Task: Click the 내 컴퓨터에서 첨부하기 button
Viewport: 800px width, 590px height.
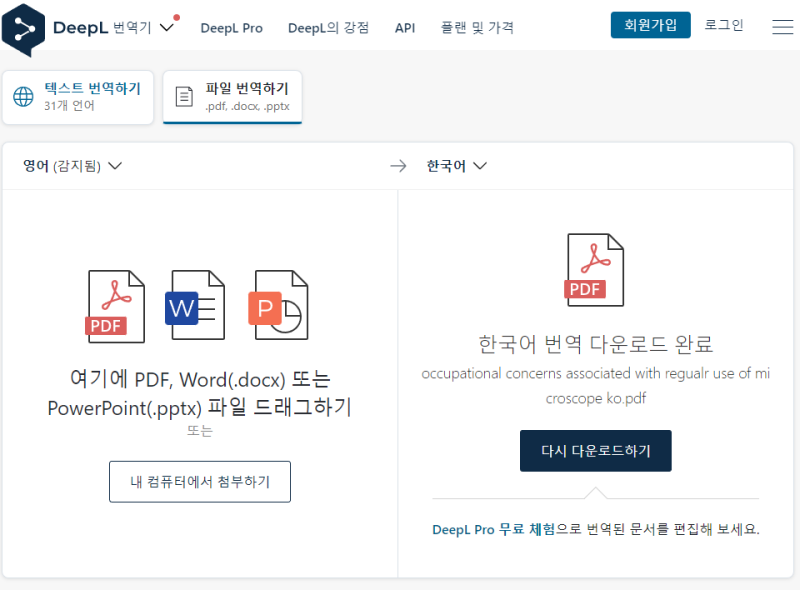Action: pyautogui.click(x=199, y=481)
